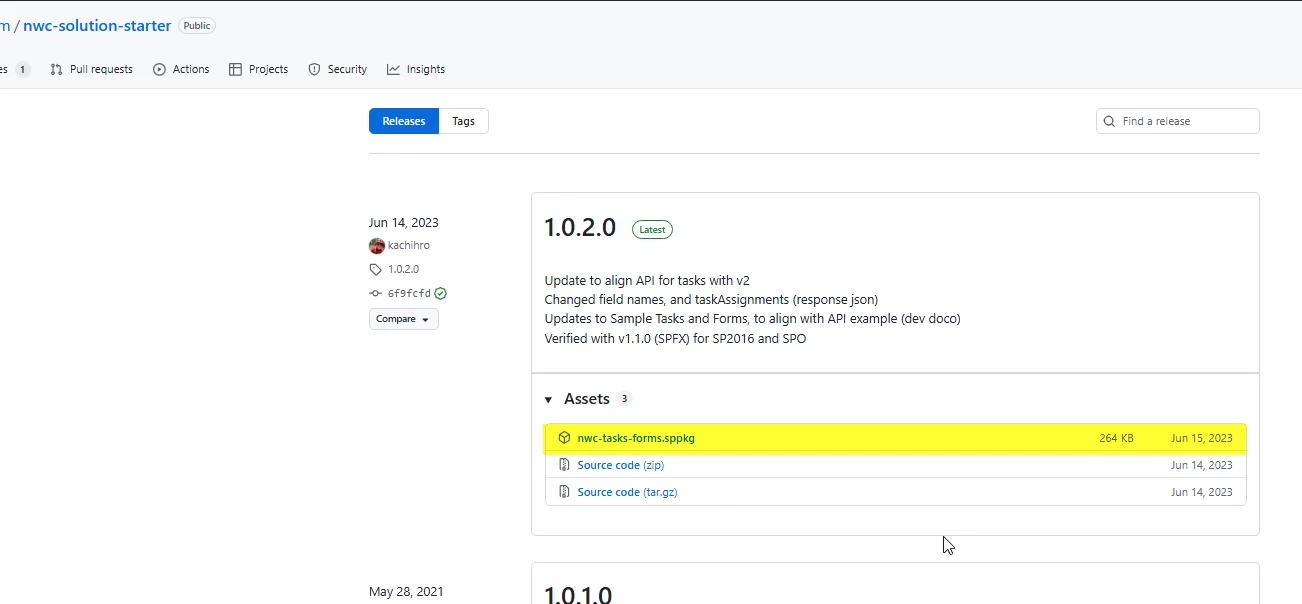Click 'Verified with v1.1.0 (SPFX)' line
Image resolution: width=1302 pixels, height=604 pixels.
pos(675,338)
